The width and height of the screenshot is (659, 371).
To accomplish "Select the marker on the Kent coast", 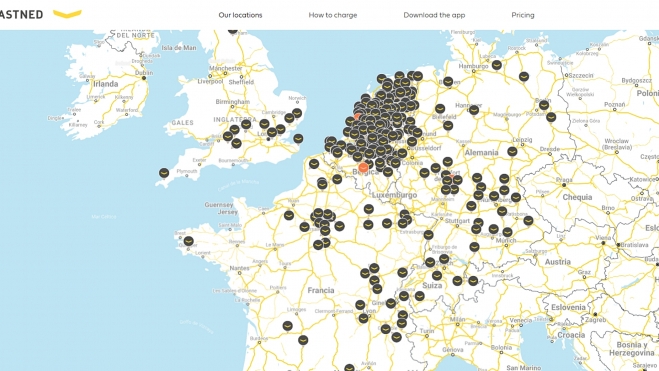I will coord(298,138).
